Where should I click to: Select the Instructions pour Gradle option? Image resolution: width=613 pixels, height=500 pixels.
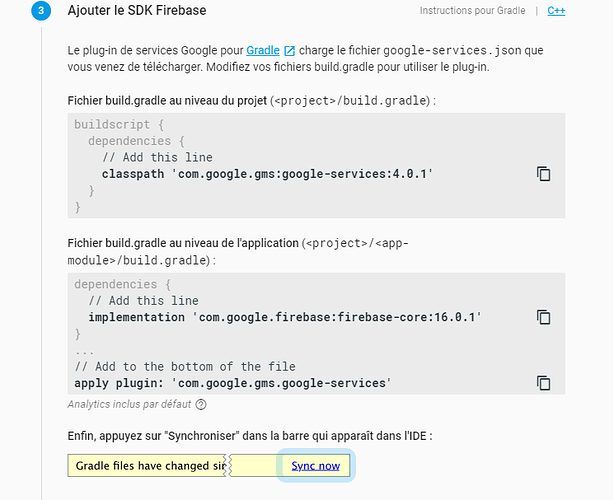(x=472, y=11)
